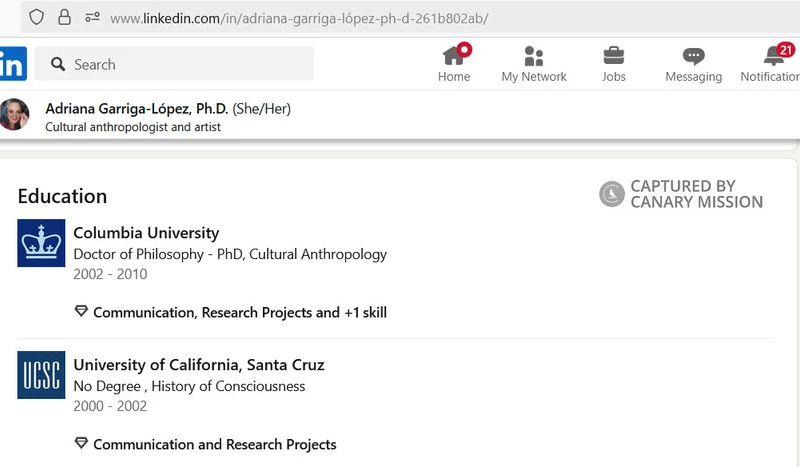
Task: Open the Messaging speech bubble icon
Action: (693, 56)
